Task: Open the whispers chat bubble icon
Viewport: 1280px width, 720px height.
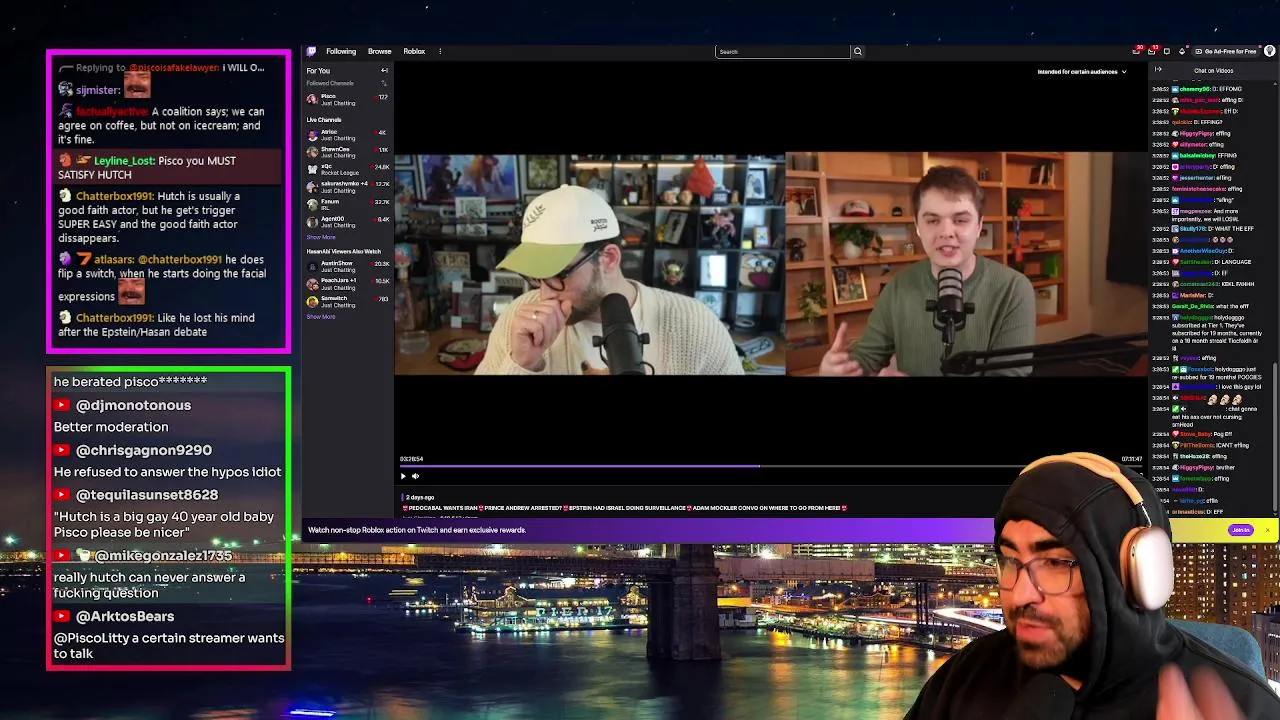Action: click(x=1167, y=51)
